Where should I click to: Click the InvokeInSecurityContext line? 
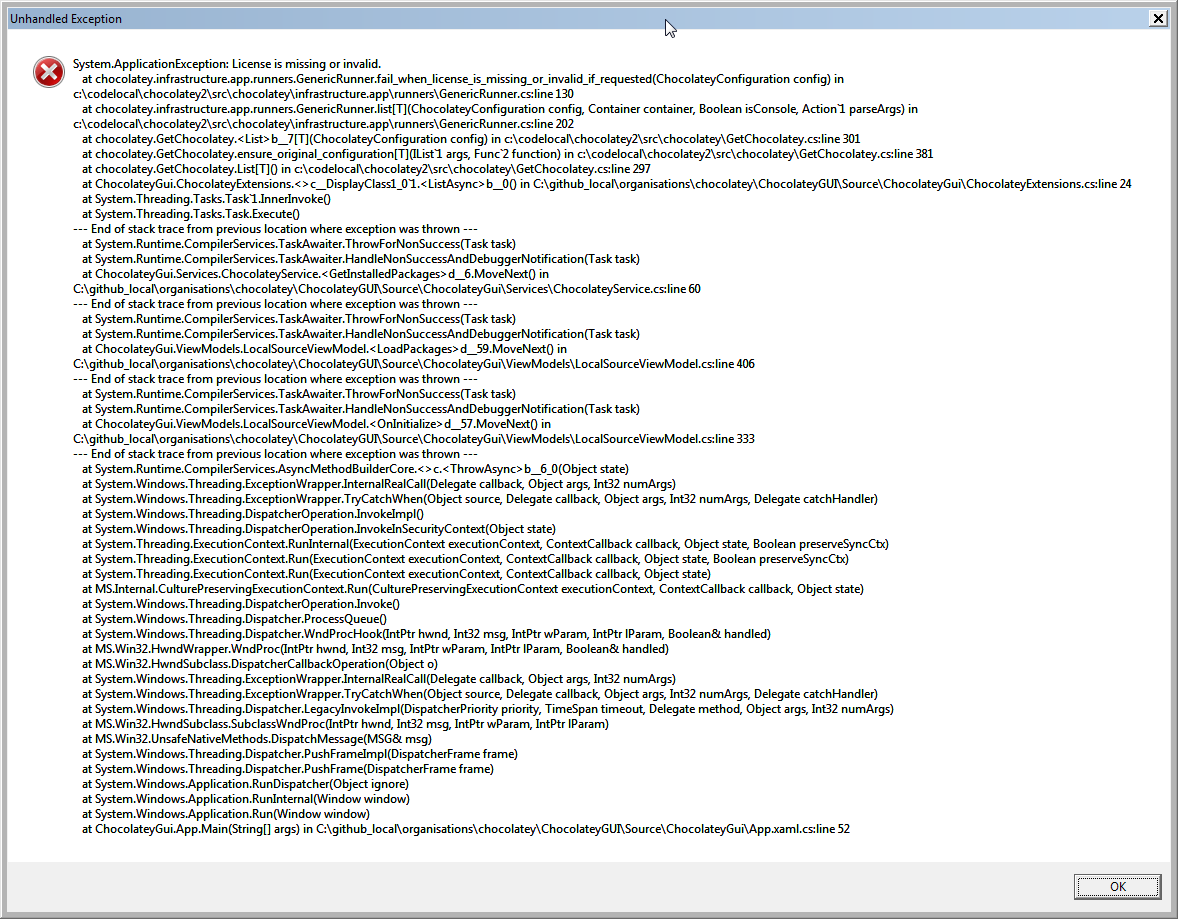point(319,530)
